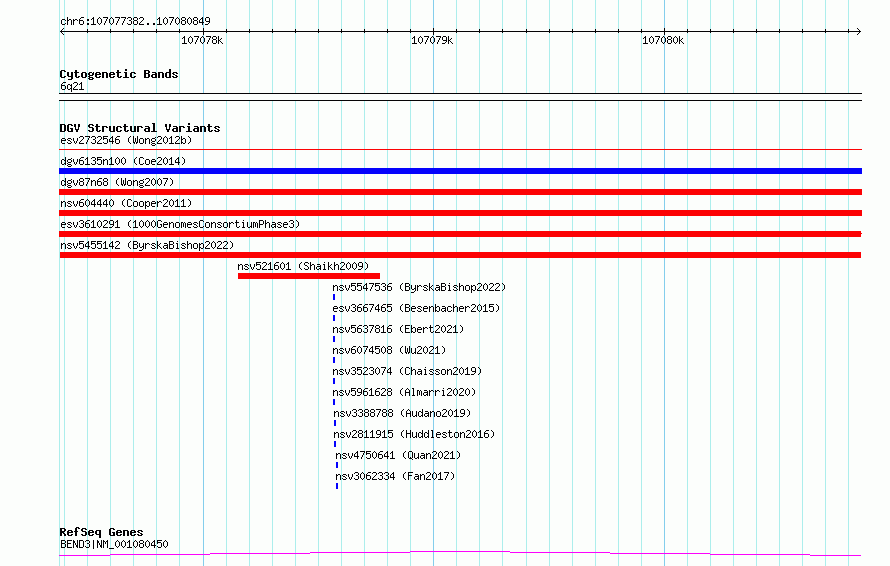Open nsv5455142 (ByrskaBishop2022) label

(147, 245)
